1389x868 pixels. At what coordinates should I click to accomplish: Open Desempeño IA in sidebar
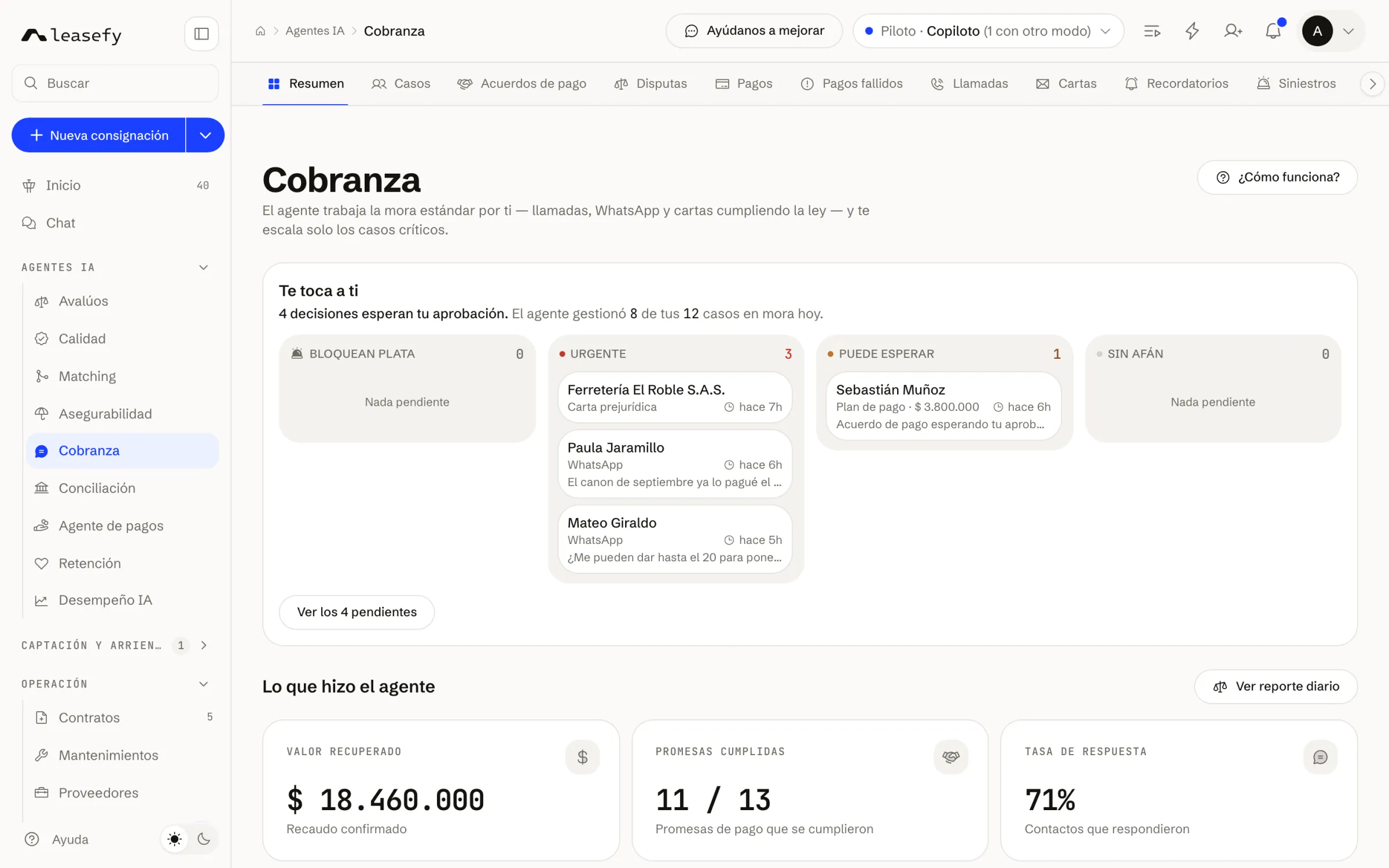(x=122, y=600)
